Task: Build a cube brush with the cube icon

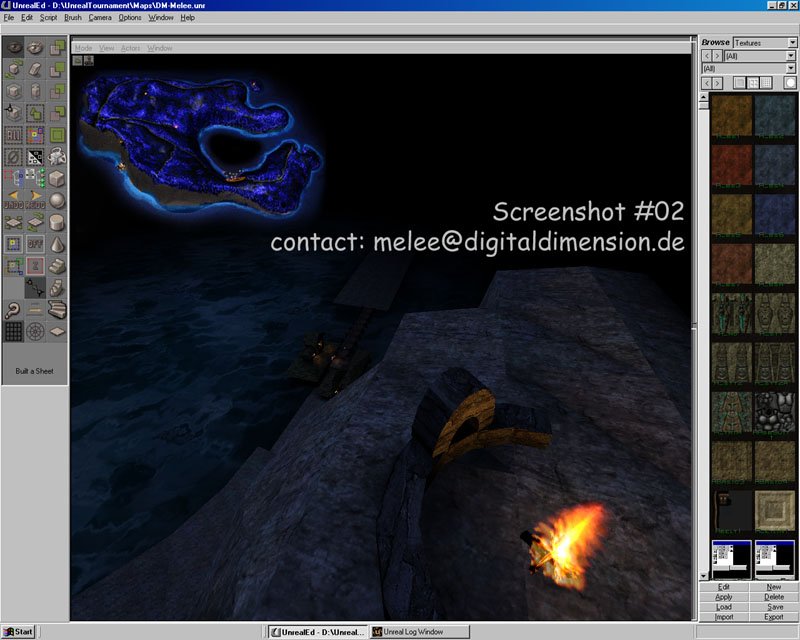Action: [57, 179]
